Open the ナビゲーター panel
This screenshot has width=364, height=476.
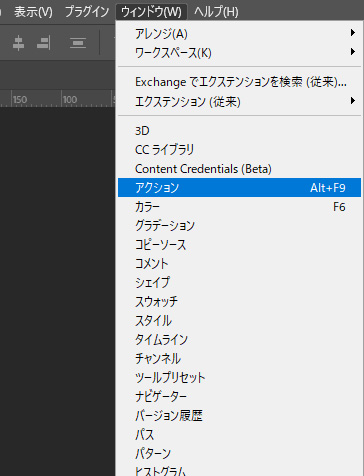[x=239, y=397]
